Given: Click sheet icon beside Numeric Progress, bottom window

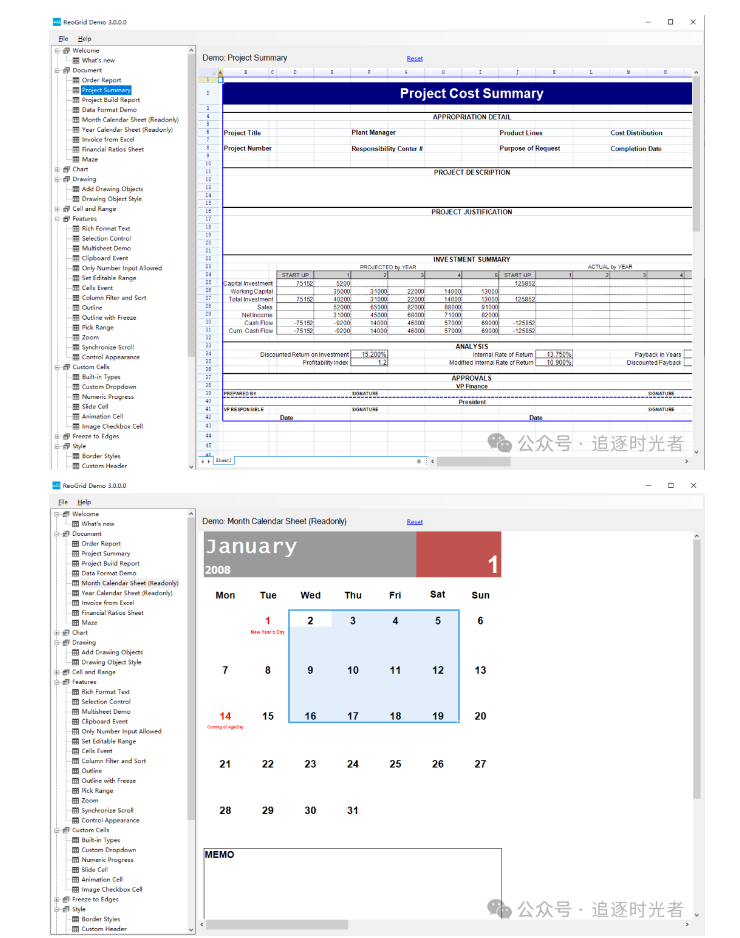Looking at the screenshot, I should (75, 860).
